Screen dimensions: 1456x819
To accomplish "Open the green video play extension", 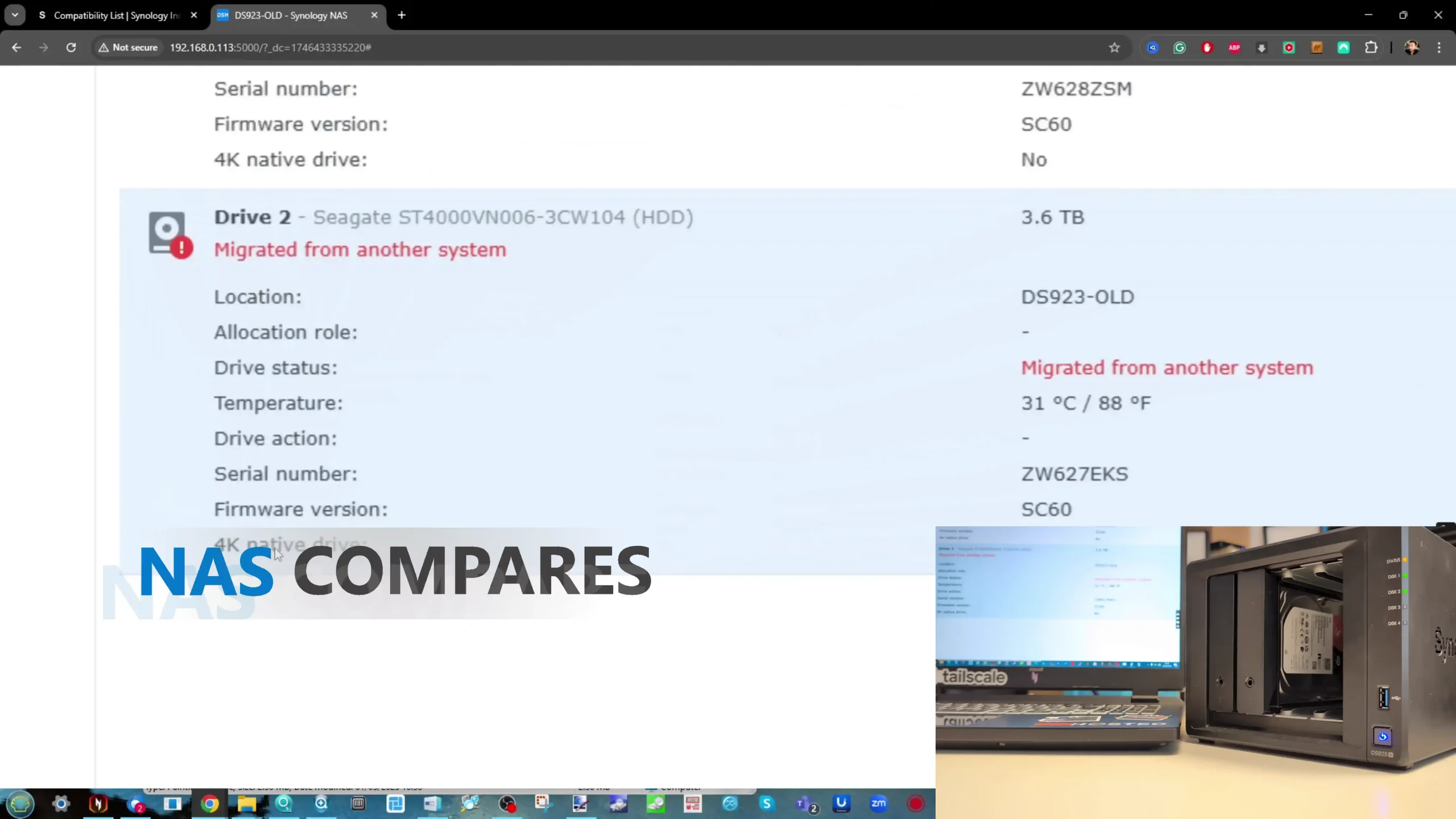I will coord(1289,48).
